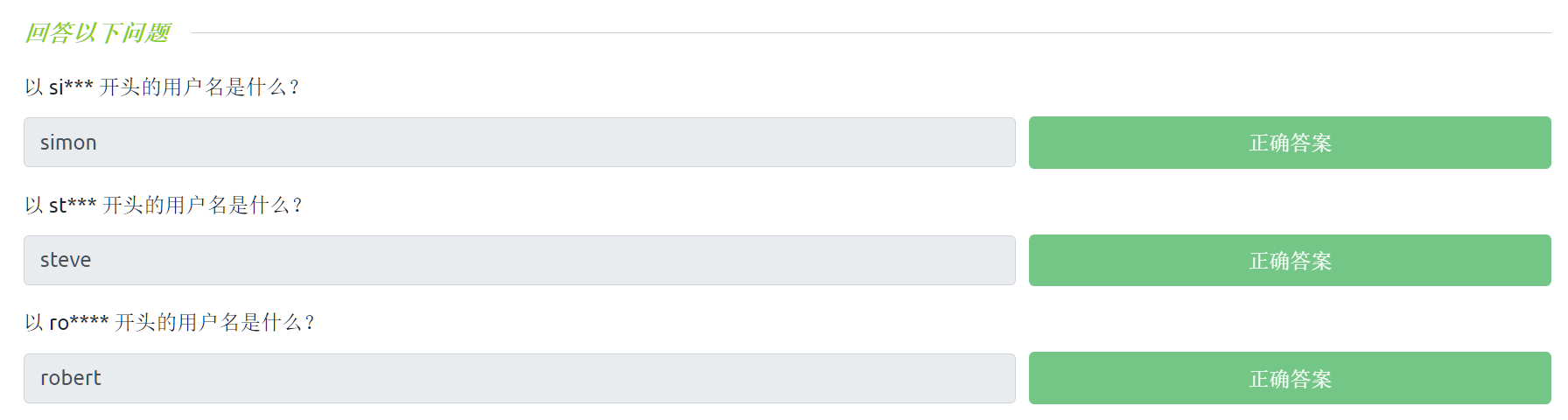Screen dimensions: 1568x420
Task: Click the masked text "st***" in second question
Action: tap(73, 206)
